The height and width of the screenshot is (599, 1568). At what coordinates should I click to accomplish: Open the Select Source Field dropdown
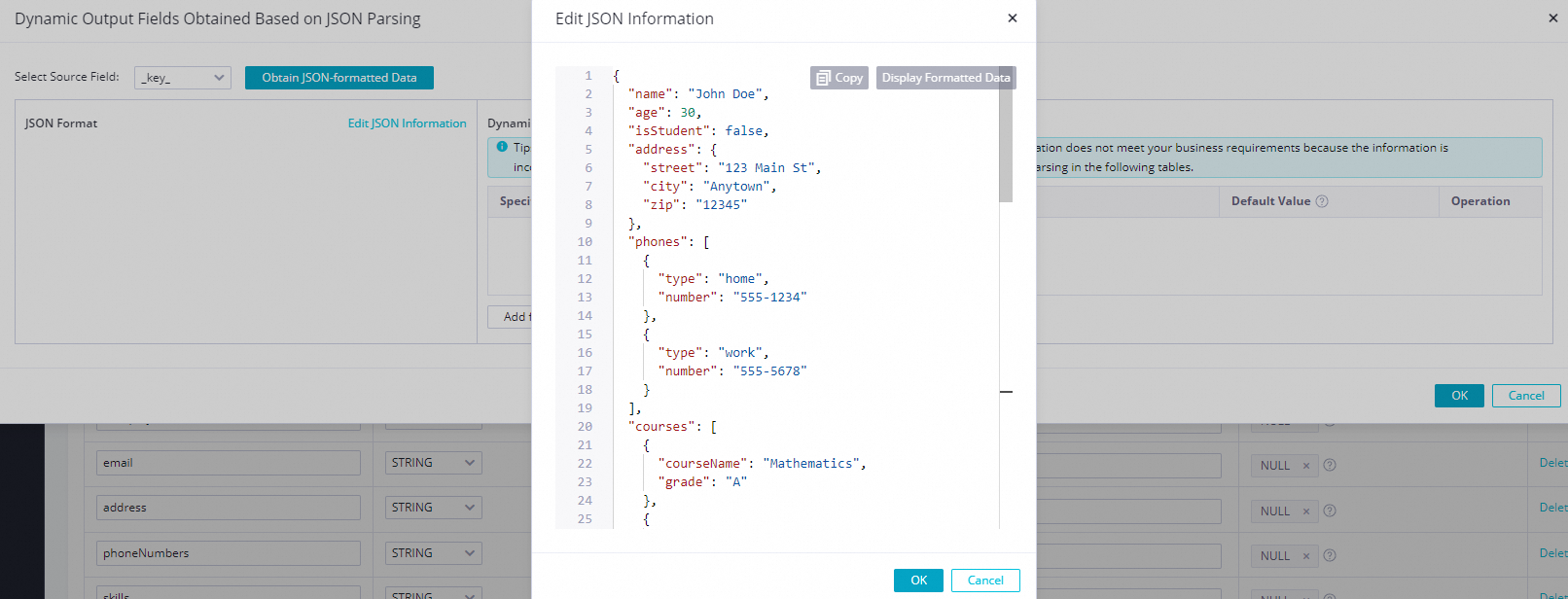pyautogui.click(x=183, y=78)
